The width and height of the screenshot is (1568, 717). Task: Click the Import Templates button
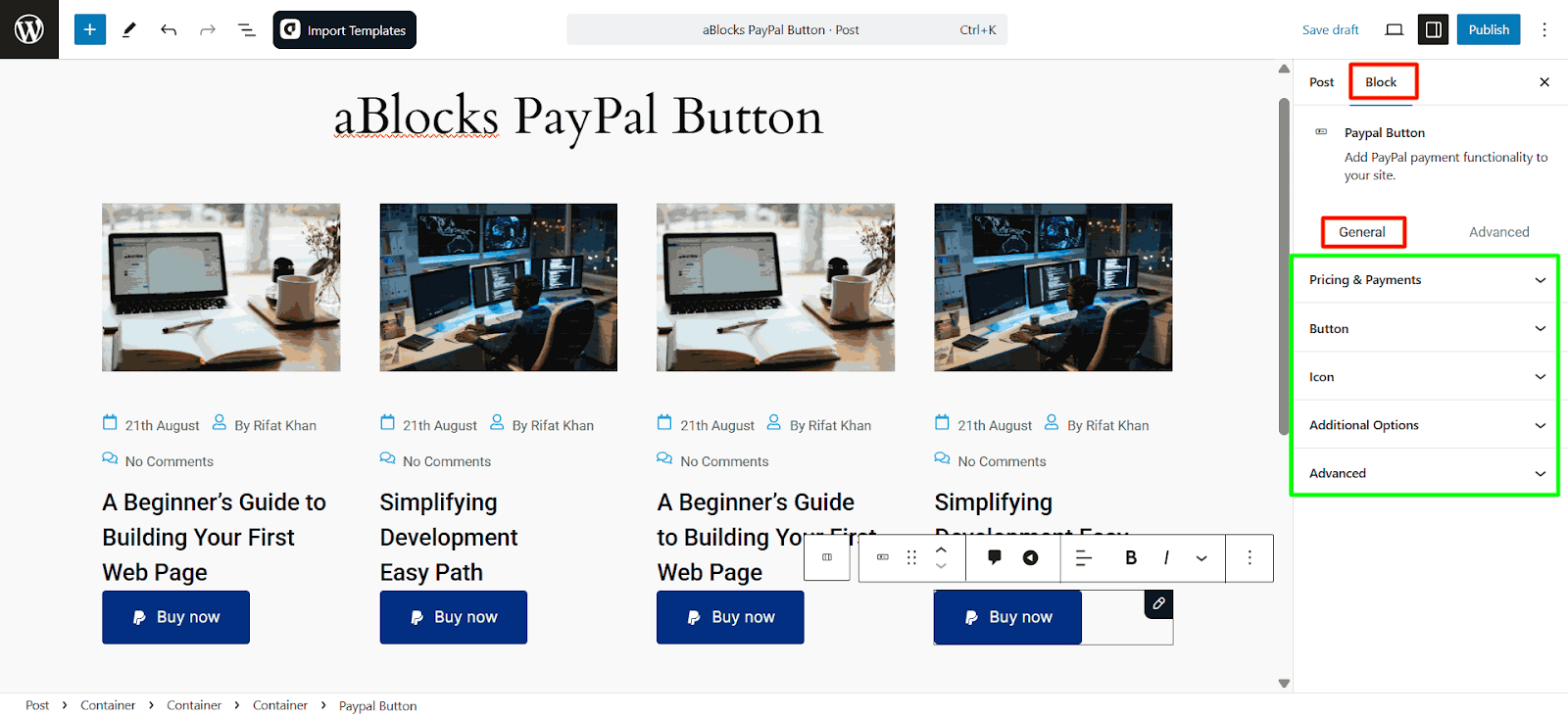click(345, 29)
